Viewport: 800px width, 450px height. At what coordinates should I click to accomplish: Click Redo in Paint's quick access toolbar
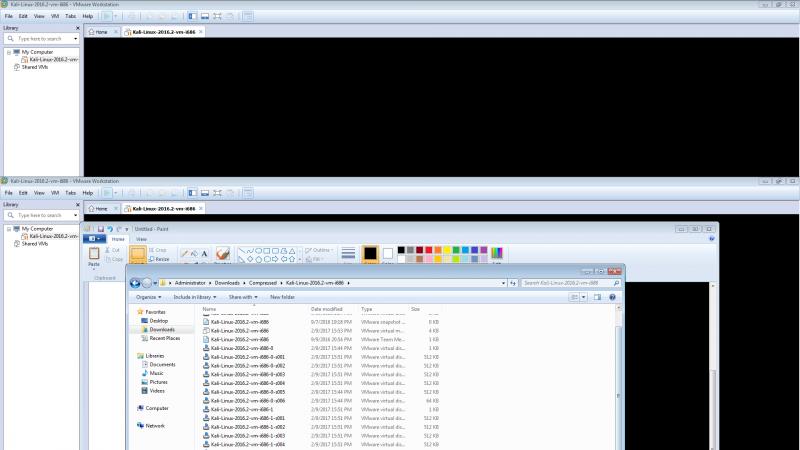119,229
